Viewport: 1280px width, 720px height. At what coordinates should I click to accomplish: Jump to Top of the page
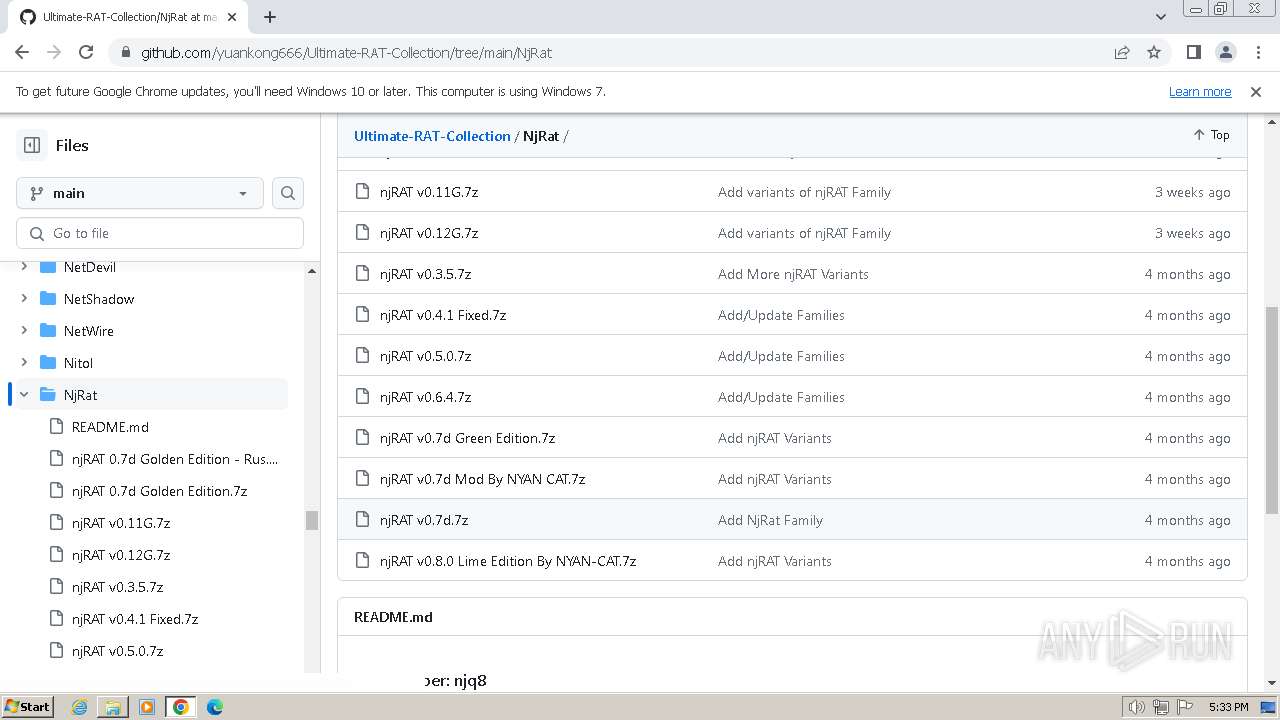coord(1211,135)
